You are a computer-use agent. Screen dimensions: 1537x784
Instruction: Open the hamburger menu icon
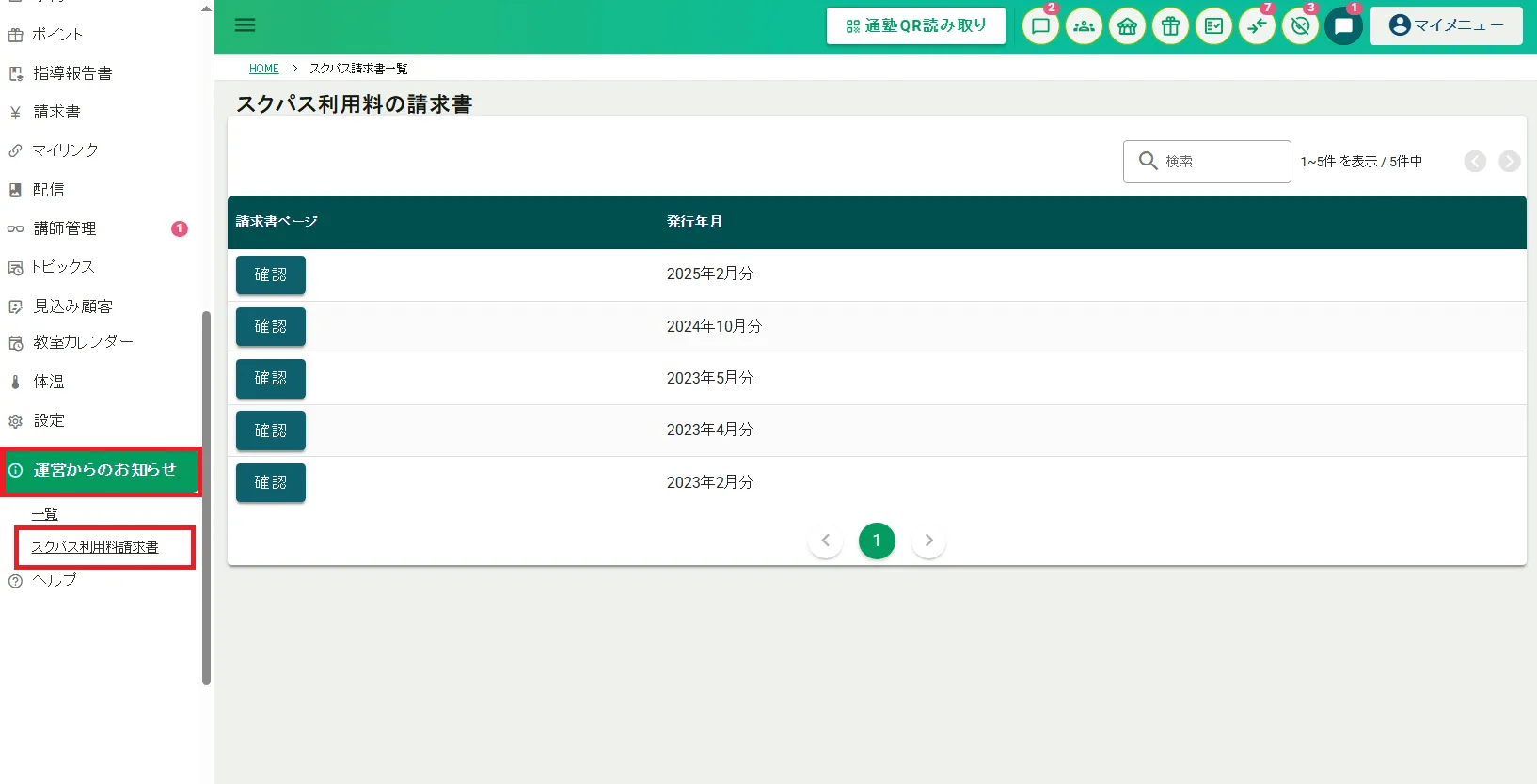coord(245,25)
